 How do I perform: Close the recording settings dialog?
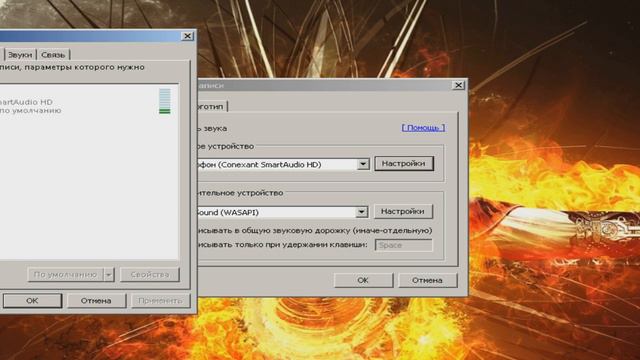coord(458,85)
